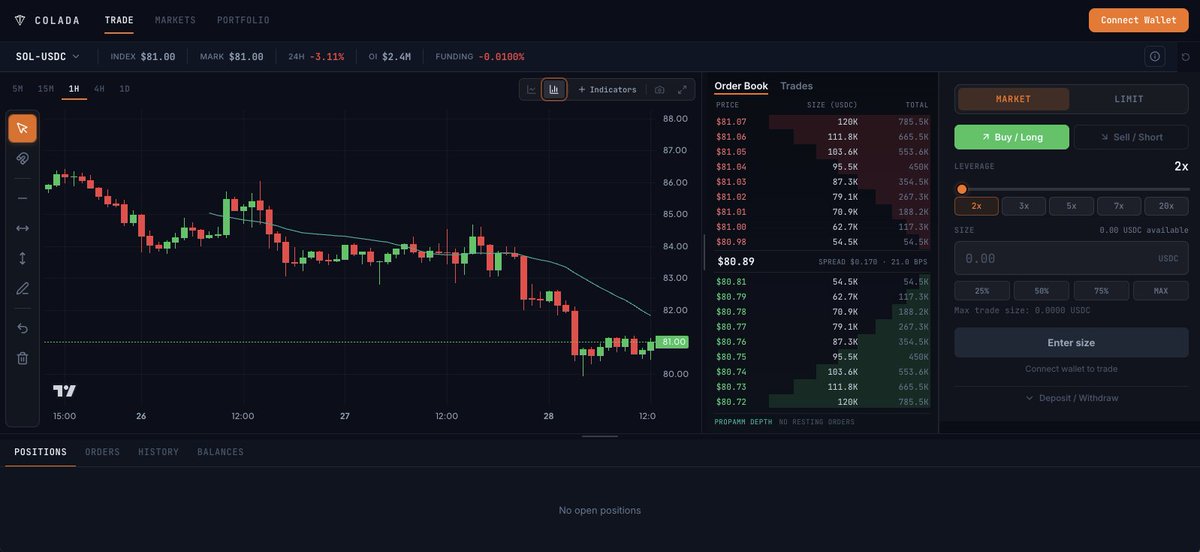Open the SOL-USDC market selector dropdown
The width and height of the screenshot is (1200, 552).
[x=47, y=56]
